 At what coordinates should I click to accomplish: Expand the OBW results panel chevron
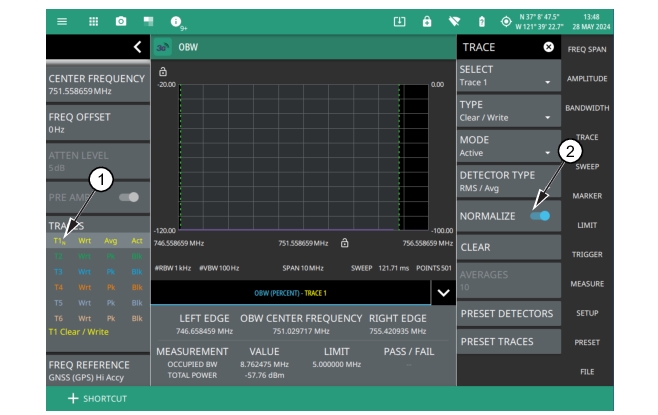(x=441, y=292)
